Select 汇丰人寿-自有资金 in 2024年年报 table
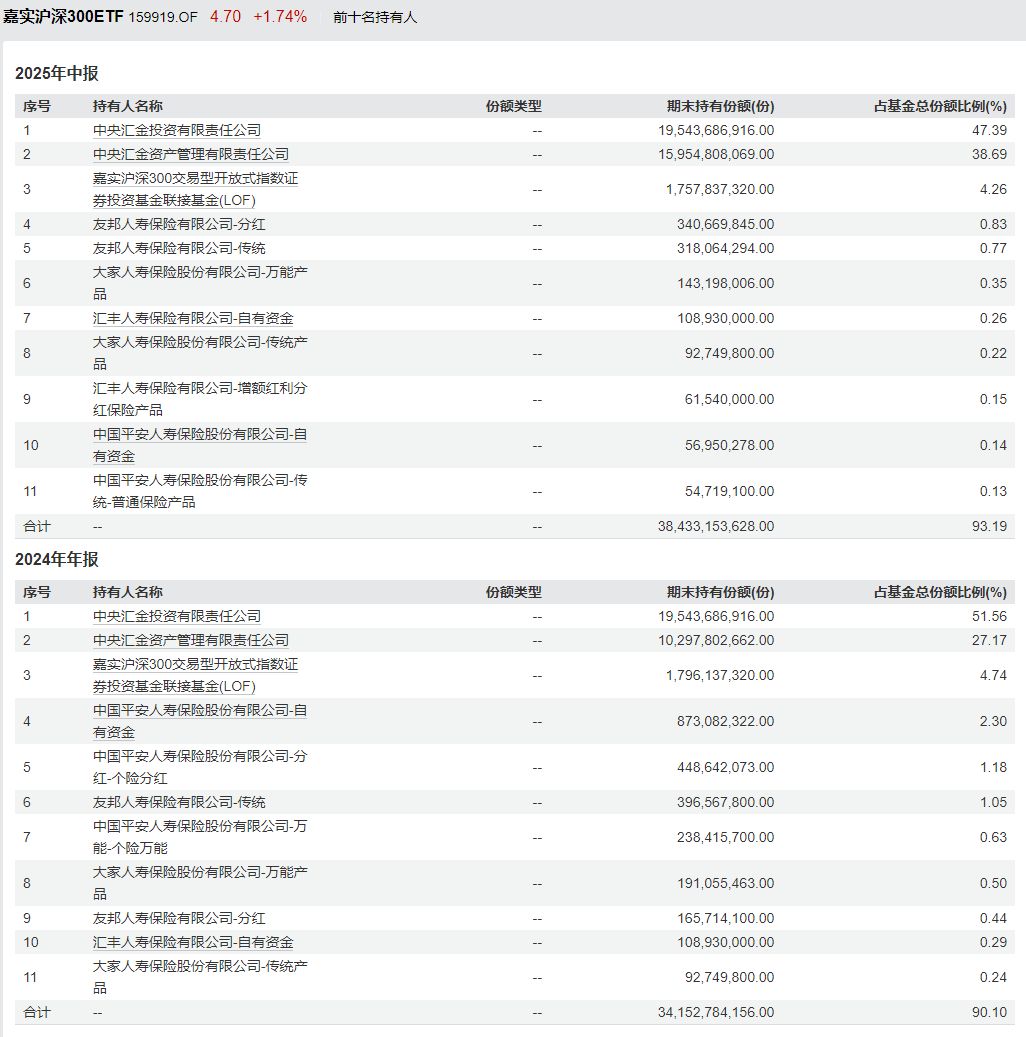Screen dimensions: 1026x1037 [x=193, y=942]
